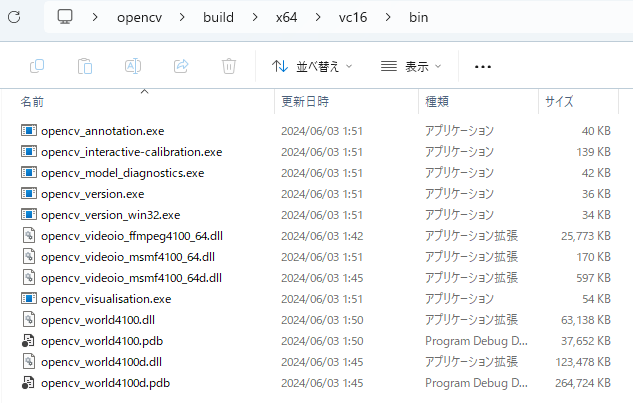This screenshot has height=403, width=633.
Task: Click the Copy toolbar icon
Action: 37,66
